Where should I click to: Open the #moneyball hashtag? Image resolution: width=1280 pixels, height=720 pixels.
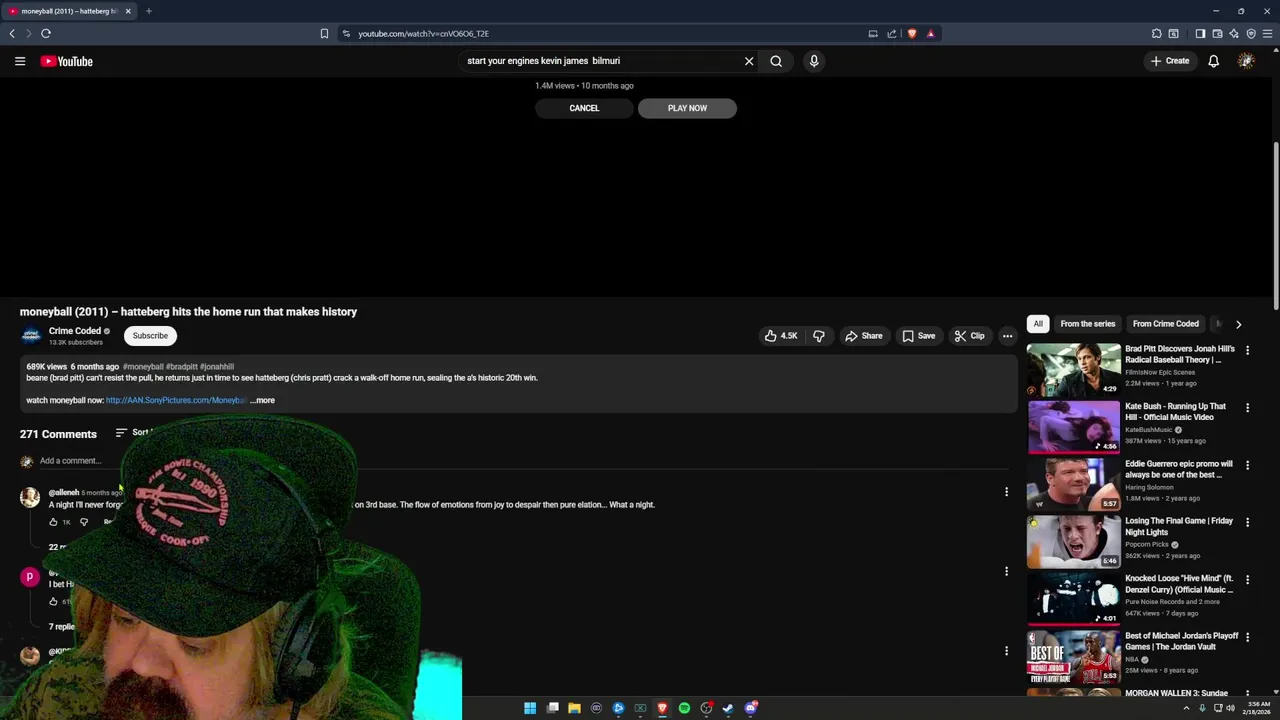(x=143, y=367)
